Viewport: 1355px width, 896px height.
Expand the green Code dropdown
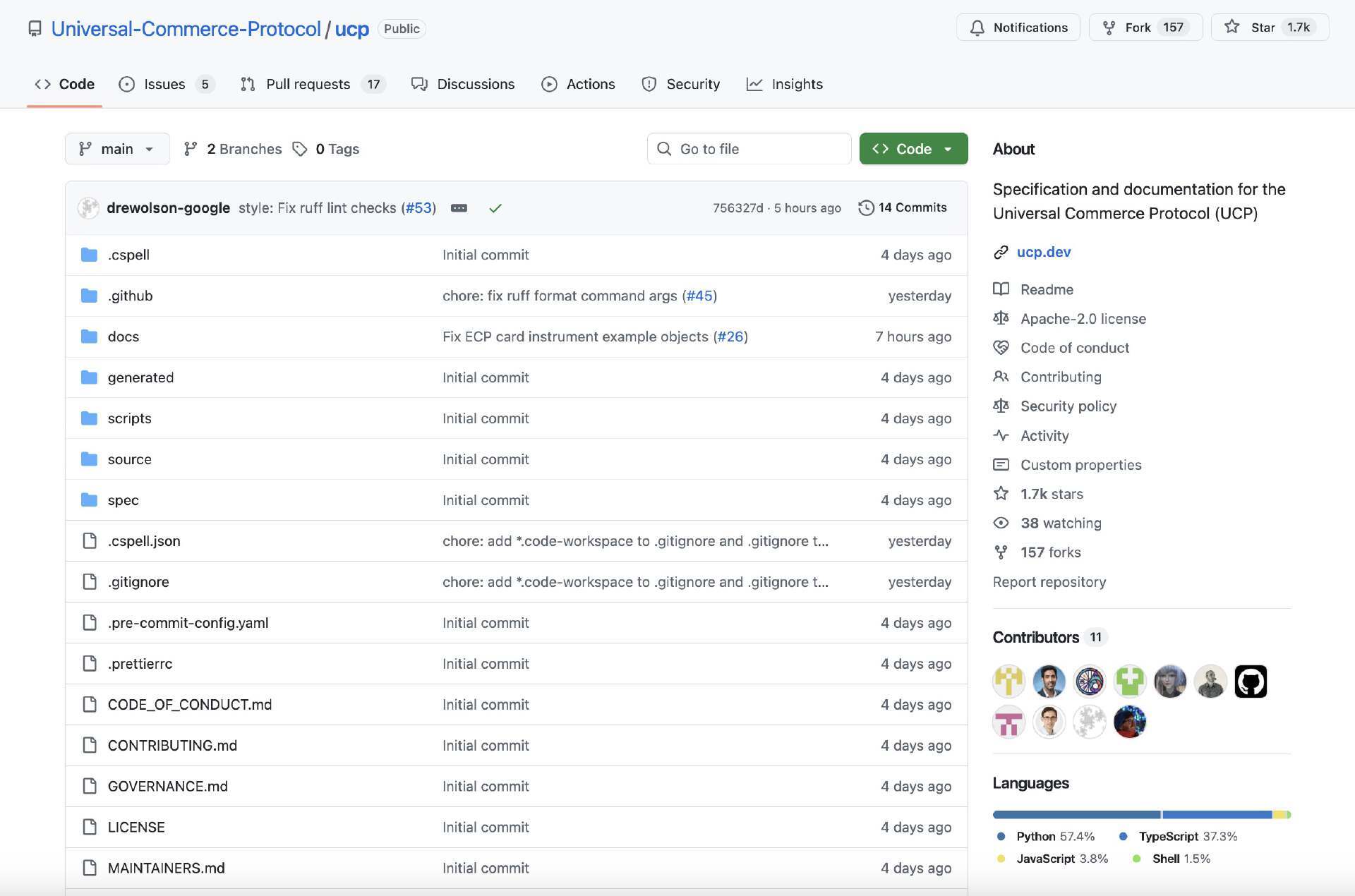pyautogui.click(x=913, y=149)
